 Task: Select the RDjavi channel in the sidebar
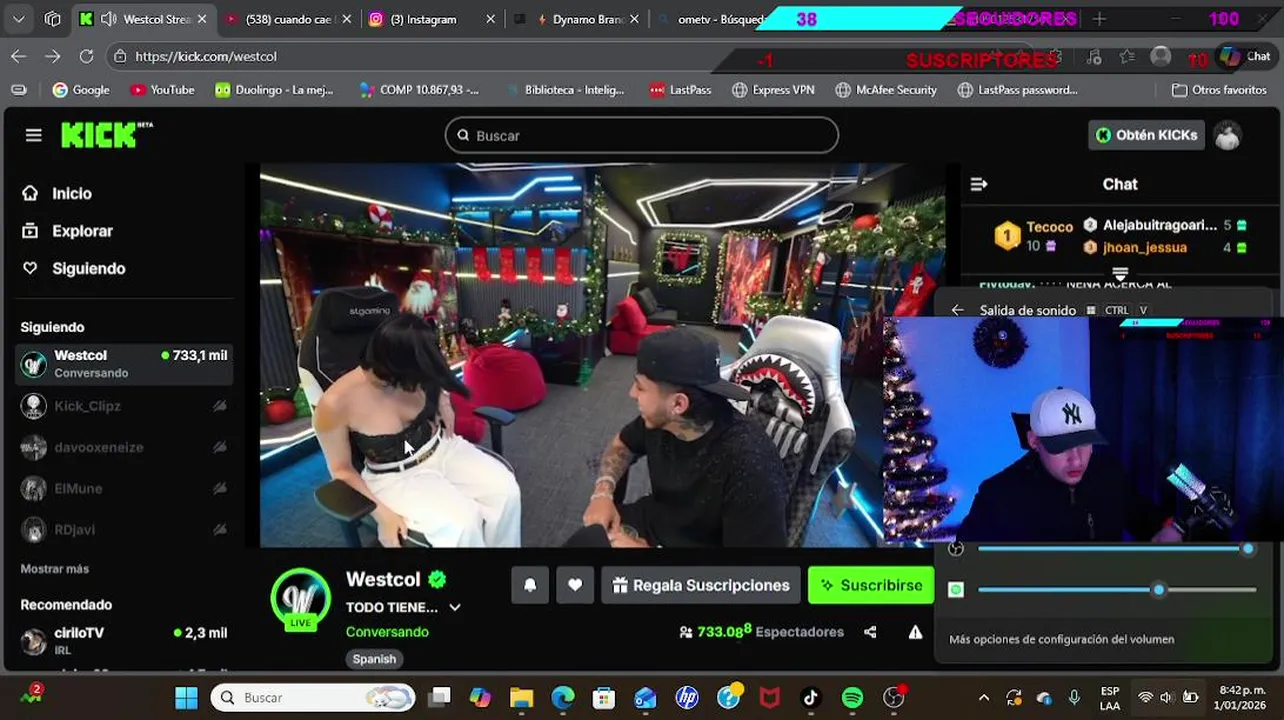[x=124, y=529]
